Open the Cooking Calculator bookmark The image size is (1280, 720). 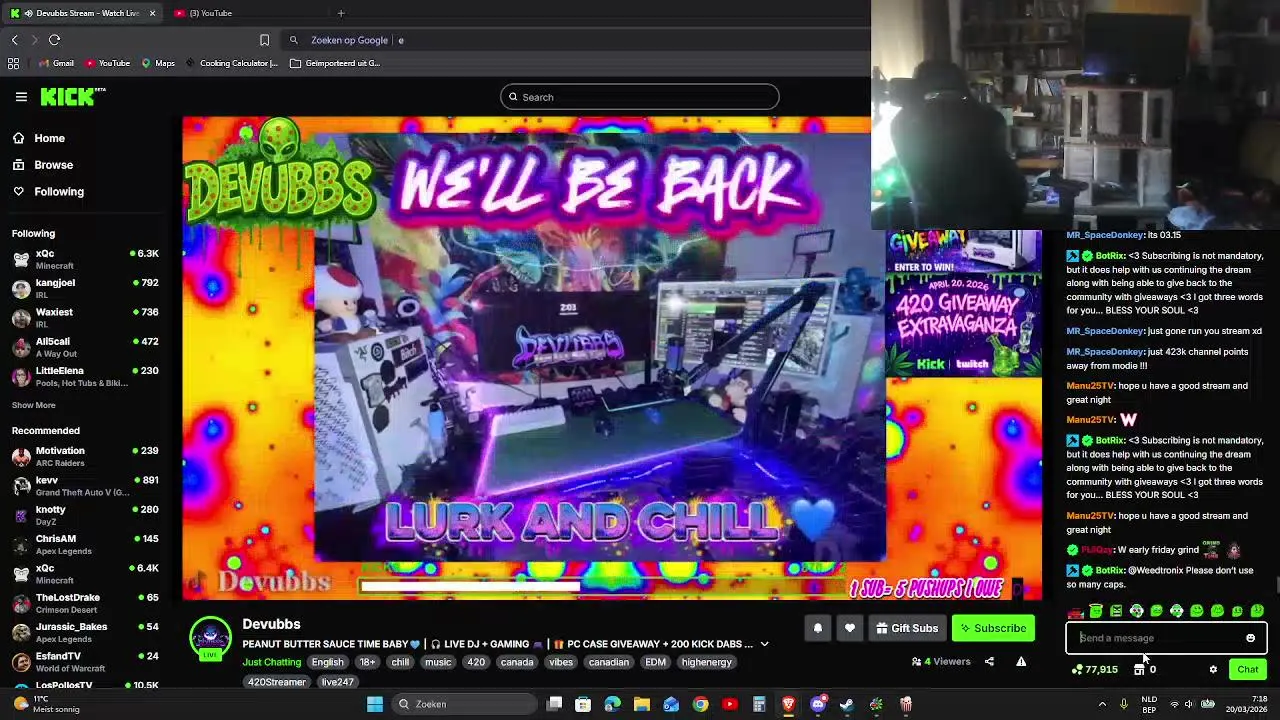click(231, 63)
